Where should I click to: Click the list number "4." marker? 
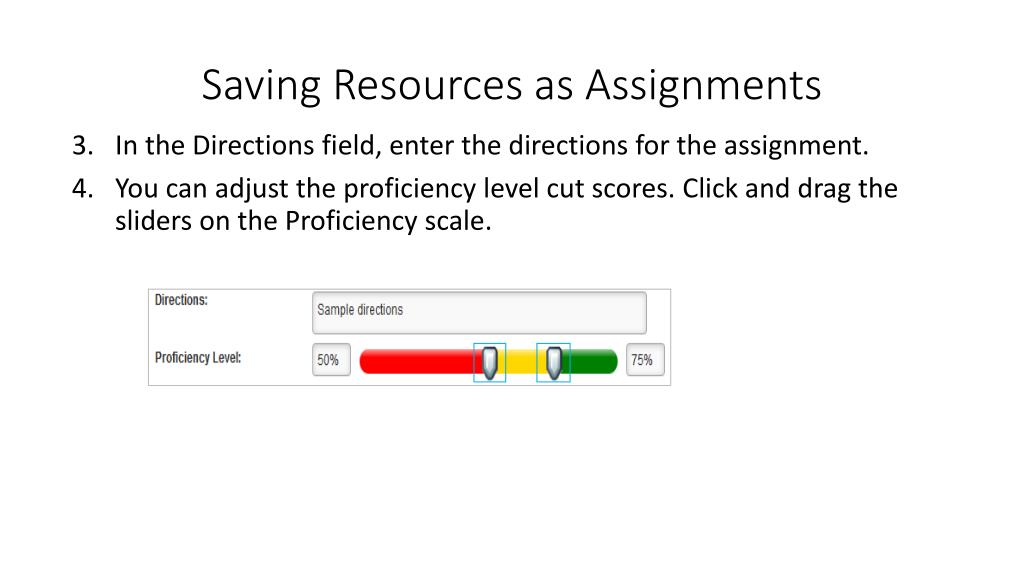pyautogui.click(x=82, y=189)
